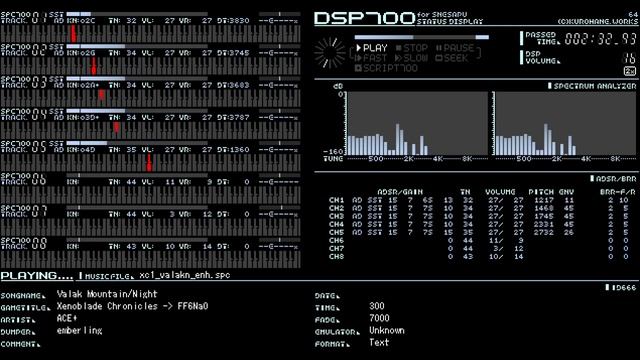Click the CH8 row label in ADSR table
640x360 pixels.
click(x=336, y=256)
